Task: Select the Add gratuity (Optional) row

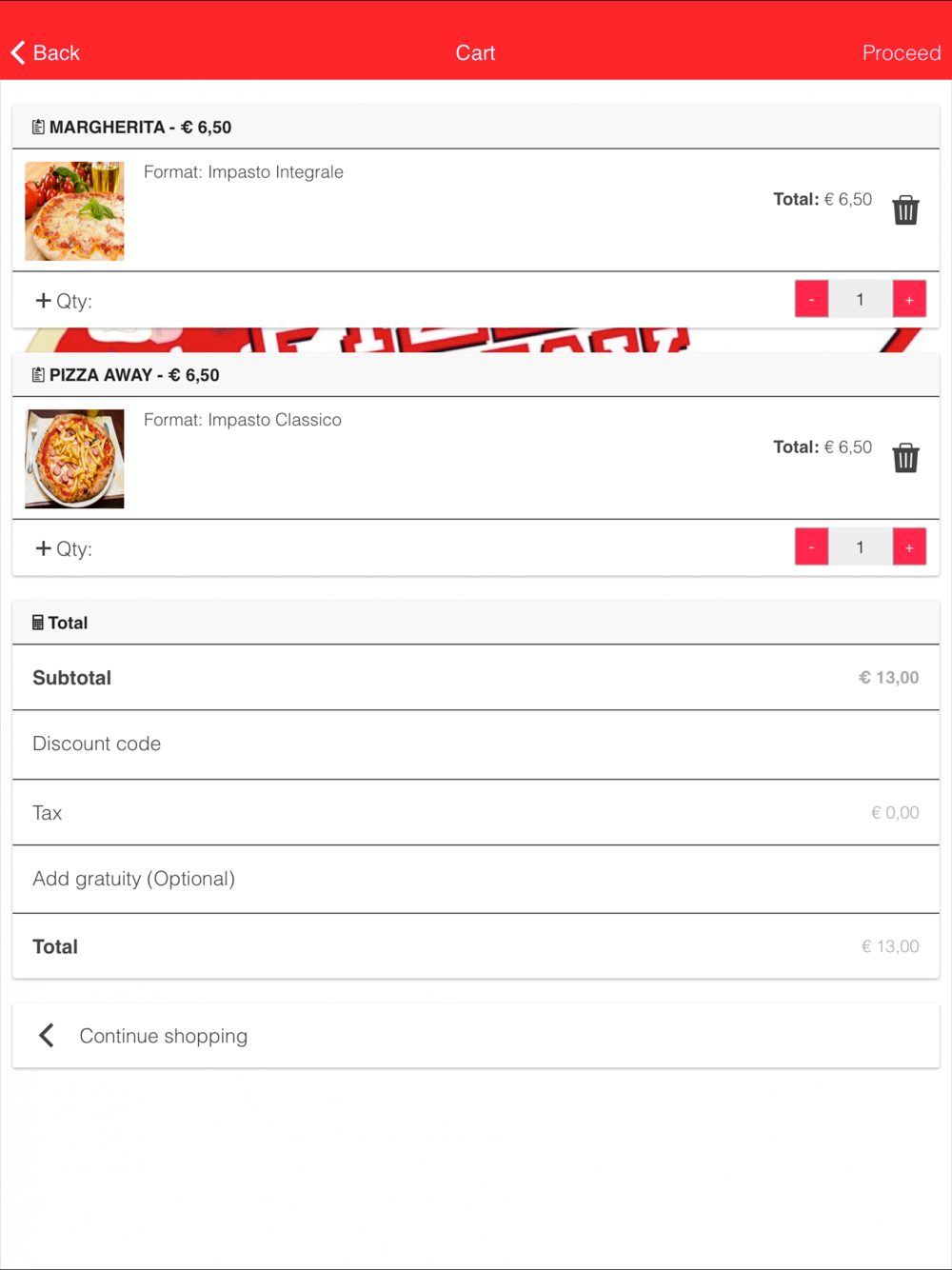Action: pyautogui.click(x=476, y=879)
